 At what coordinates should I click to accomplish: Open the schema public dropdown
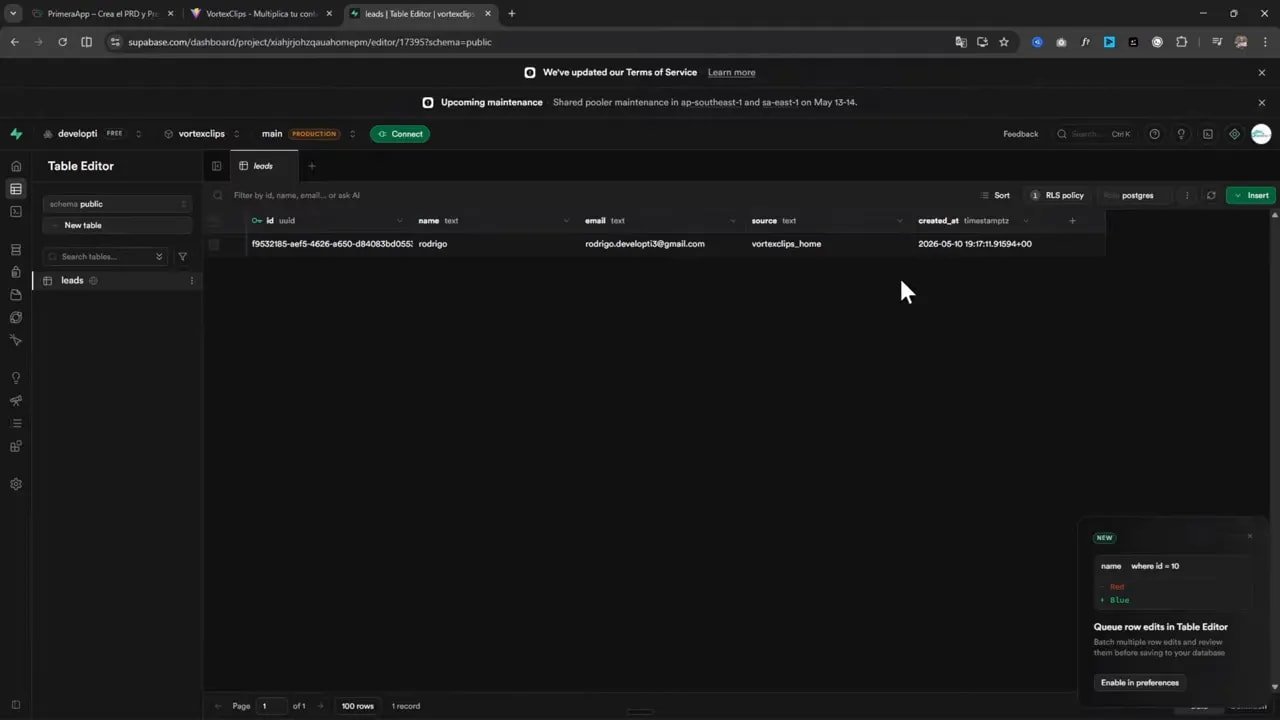118,204
